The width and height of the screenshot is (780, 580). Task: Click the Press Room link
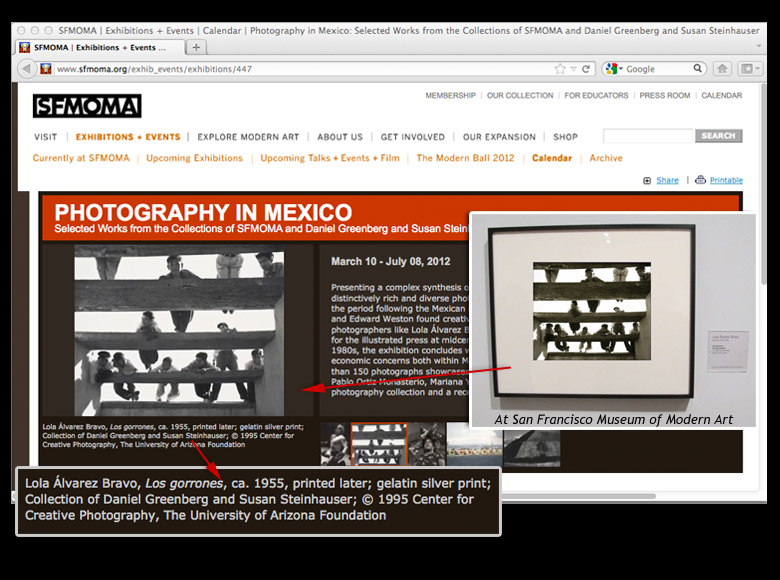[665, 96]
